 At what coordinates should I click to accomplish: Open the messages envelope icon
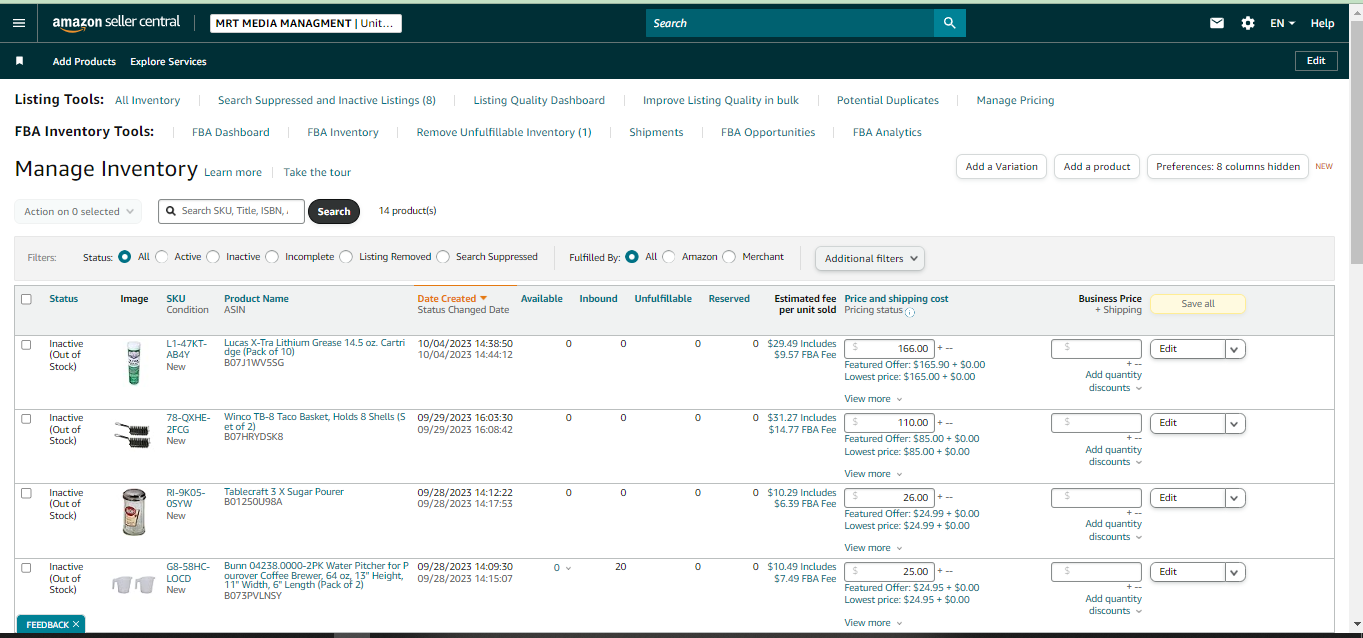1217,23
